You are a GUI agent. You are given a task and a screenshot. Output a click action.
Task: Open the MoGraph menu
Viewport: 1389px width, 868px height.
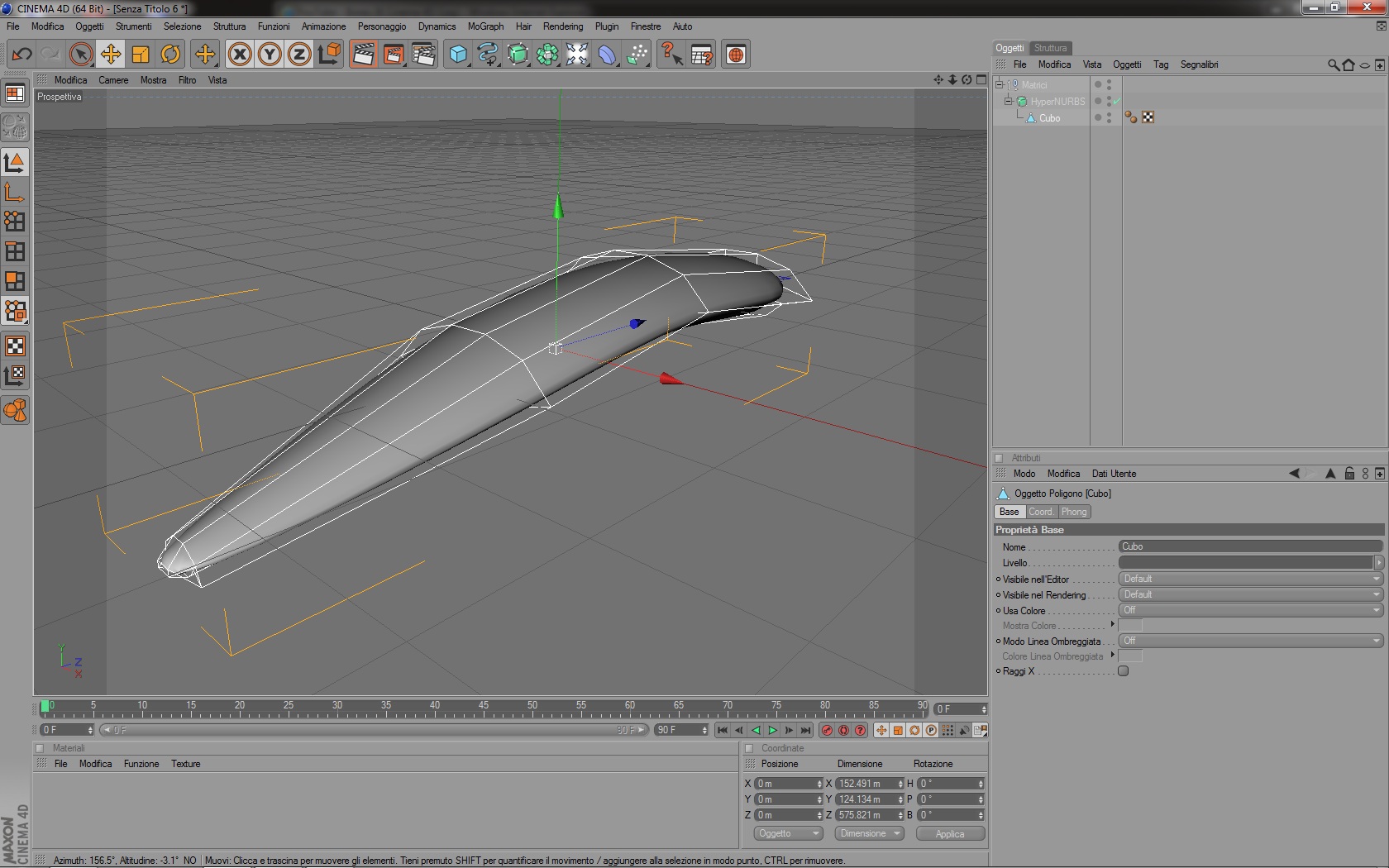tap(485, 26)
